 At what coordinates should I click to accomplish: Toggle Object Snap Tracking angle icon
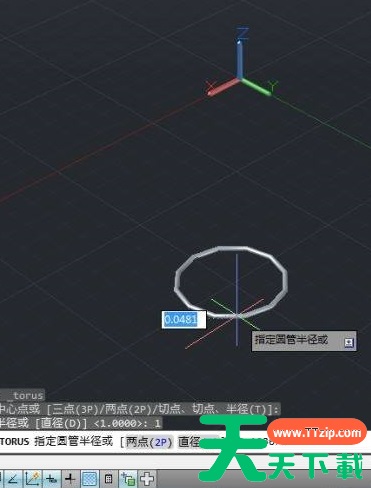click(13, 479)
